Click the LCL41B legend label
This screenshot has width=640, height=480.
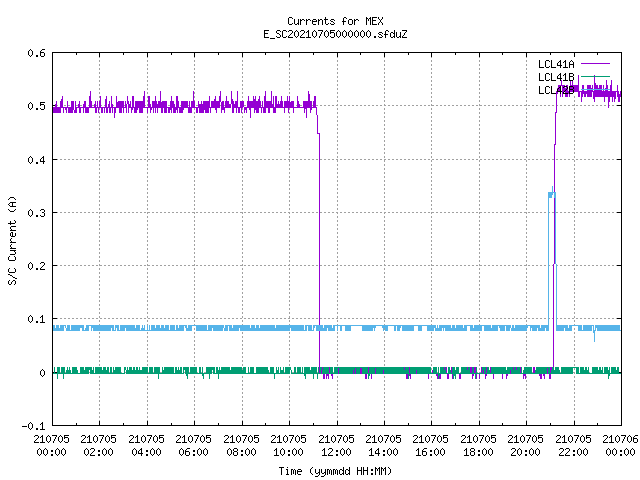[x=556, y=77]
